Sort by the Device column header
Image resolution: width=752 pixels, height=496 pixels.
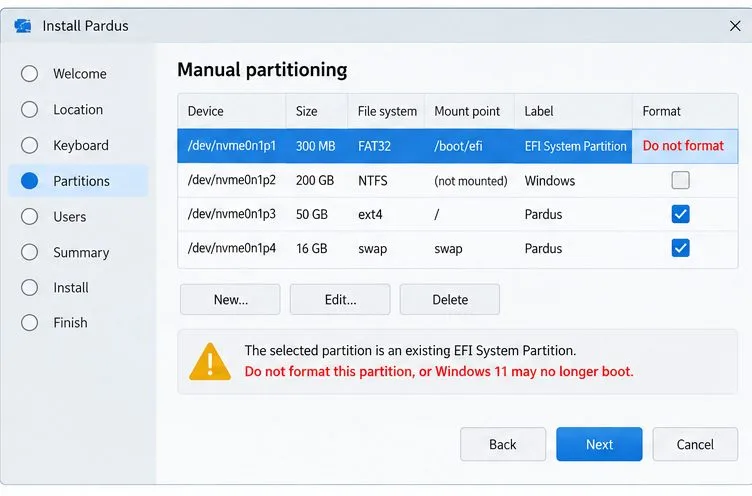click(232, 111)
